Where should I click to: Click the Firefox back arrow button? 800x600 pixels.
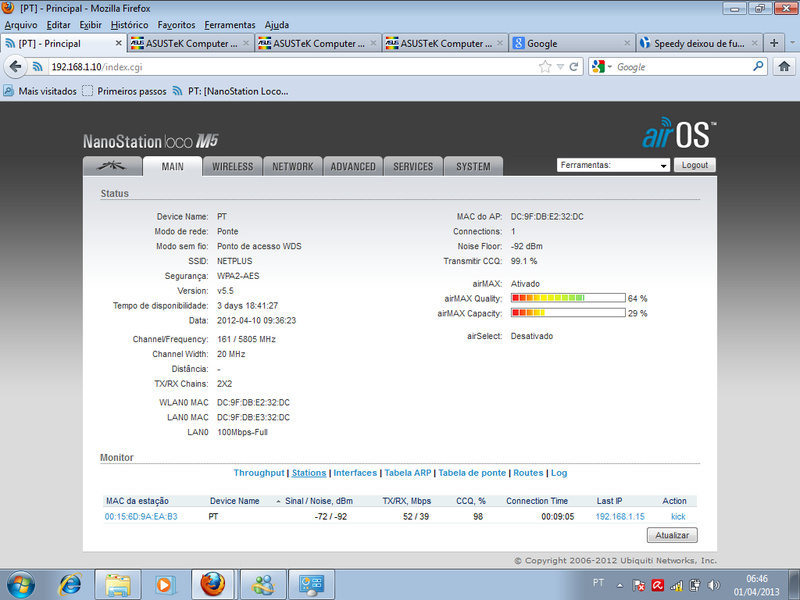click(16, 67)
